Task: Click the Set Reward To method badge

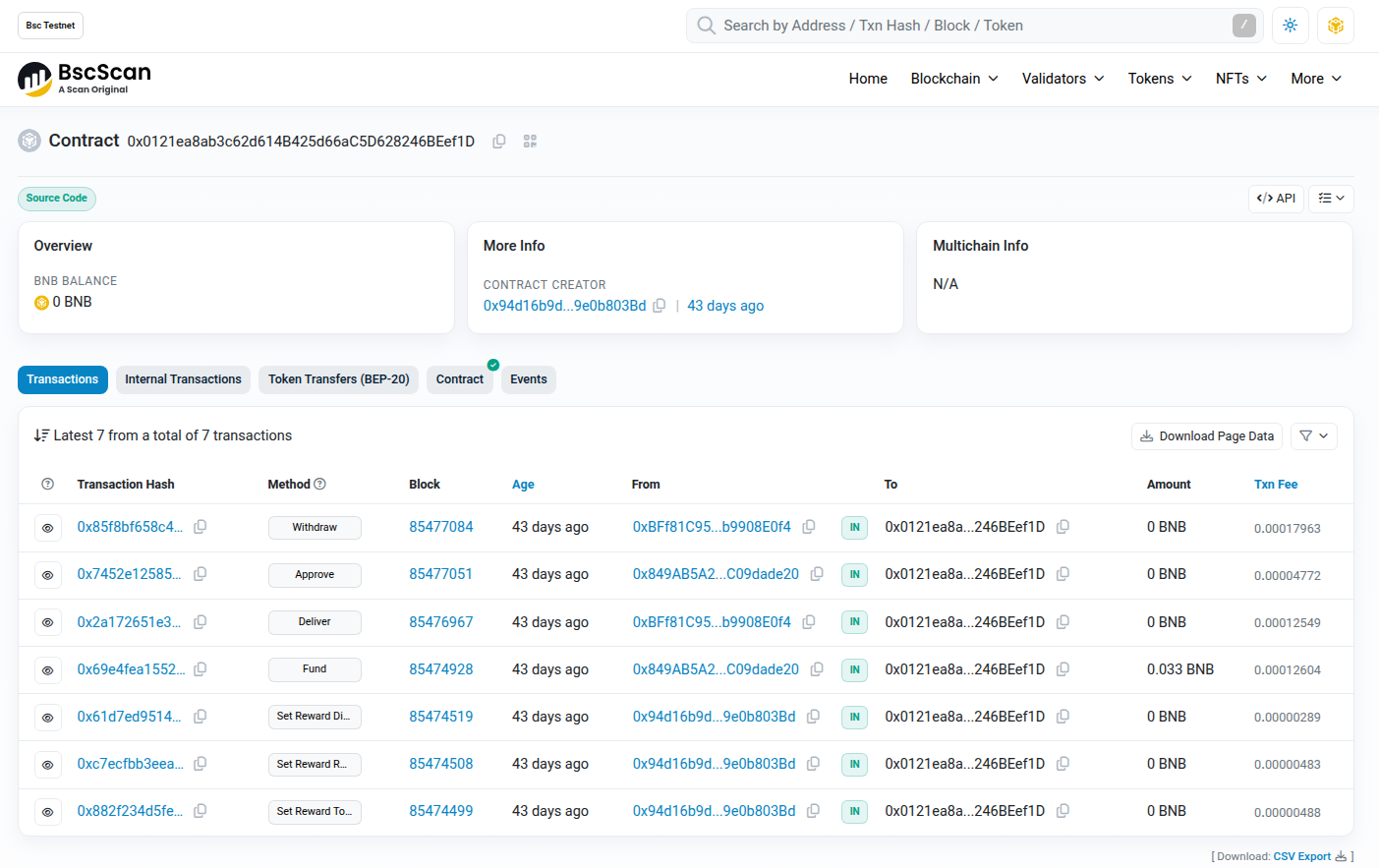Action: click(x=315, y=812)
